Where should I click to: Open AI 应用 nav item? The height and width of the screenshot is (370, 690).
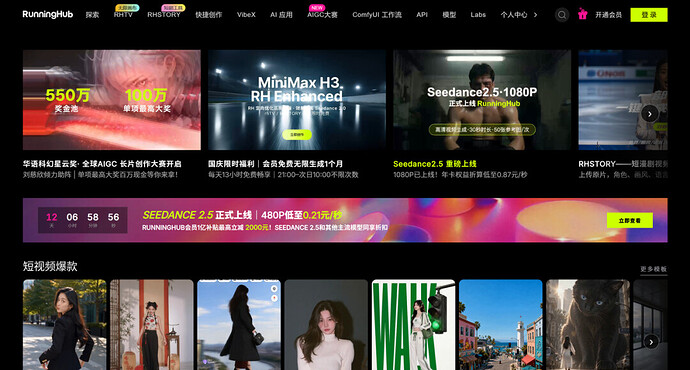click(x=281, y=15)
